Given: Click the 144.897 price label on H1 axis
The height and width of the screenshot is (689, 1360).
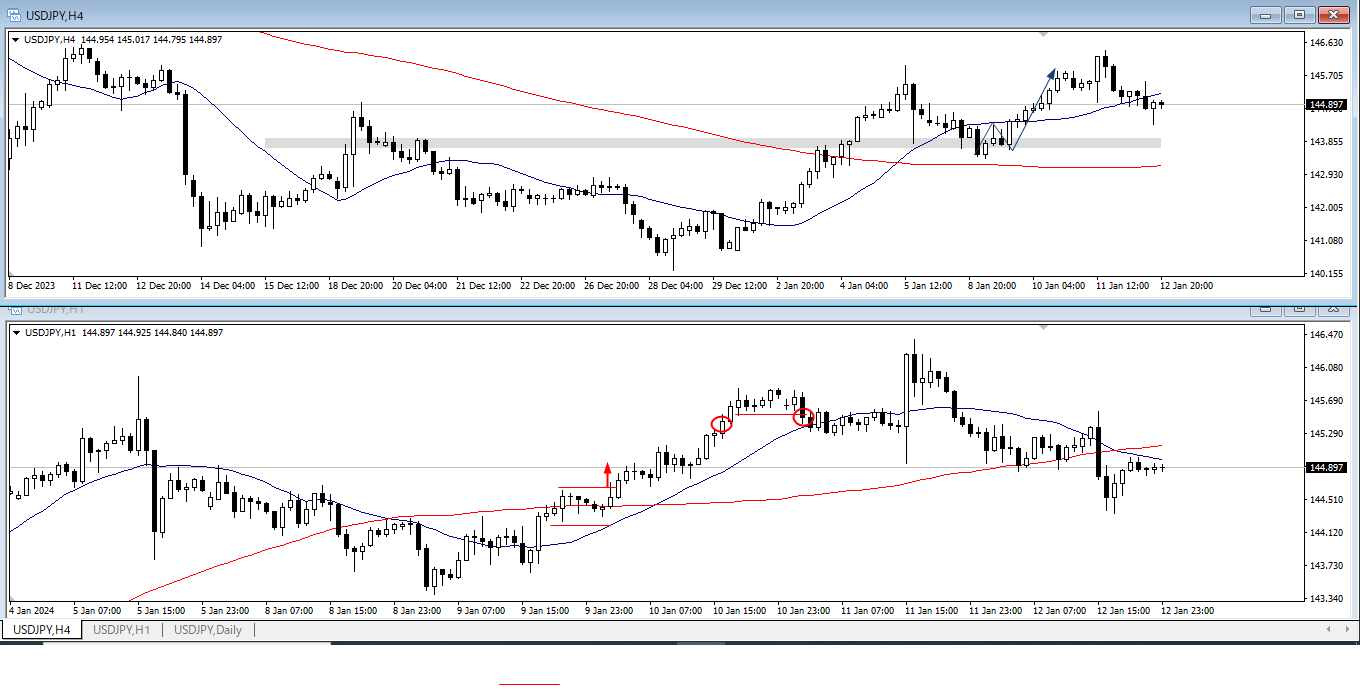Looking at the screenshot, I should (x=1329, y=467).
